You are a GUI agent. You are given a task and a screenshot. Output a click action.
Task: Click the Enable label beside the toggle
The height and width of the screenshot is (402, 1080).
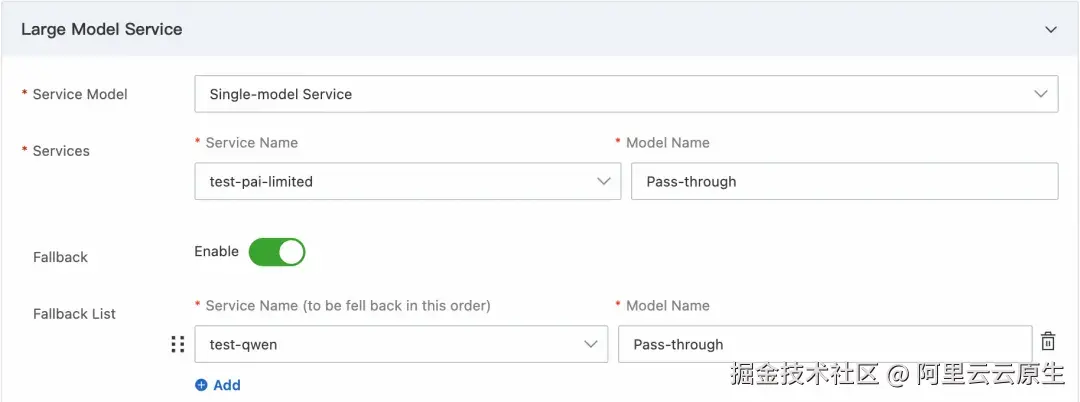[x=216, y=252]
